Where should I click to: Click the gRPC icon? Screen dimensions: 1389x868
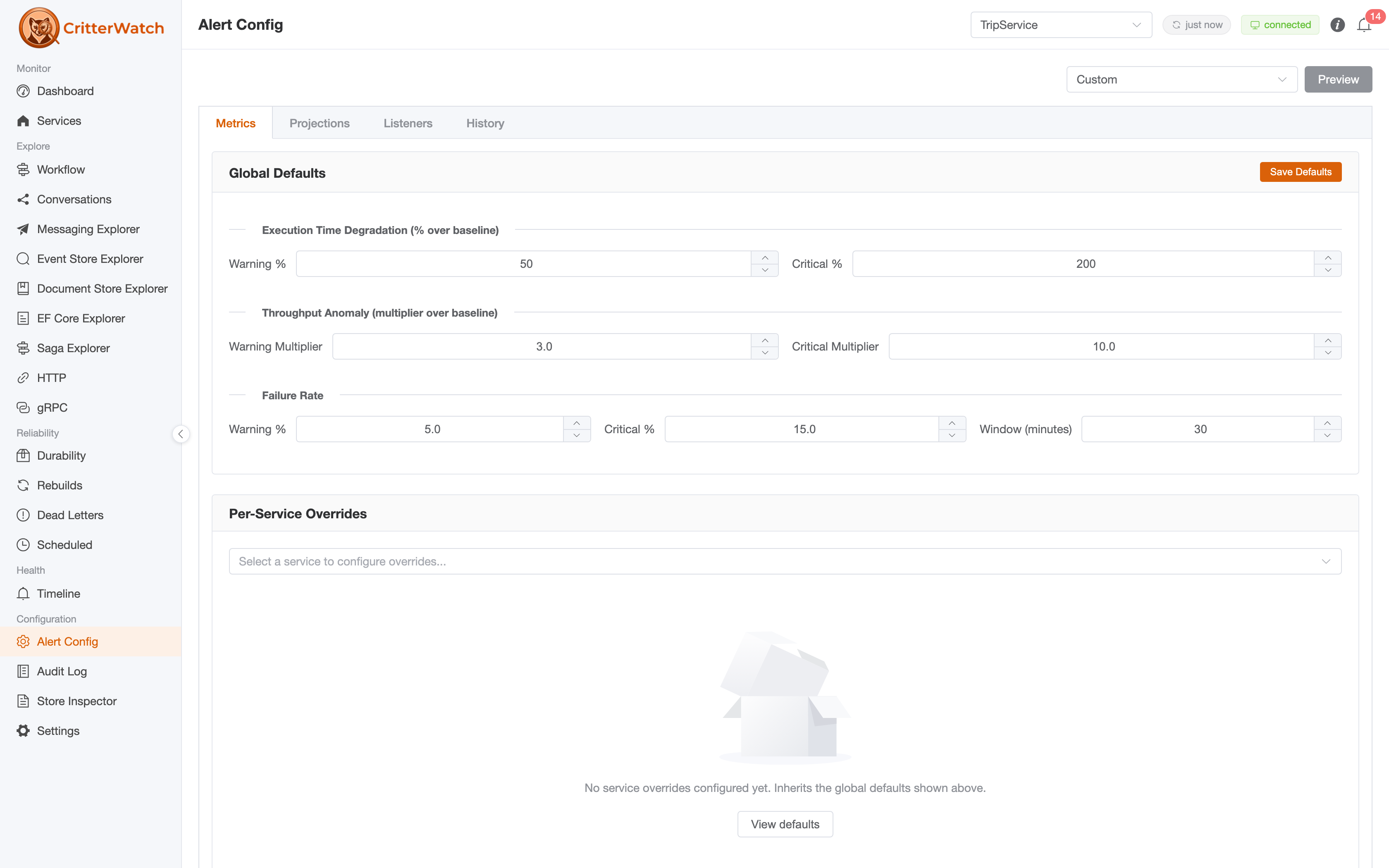pos(23,408)
